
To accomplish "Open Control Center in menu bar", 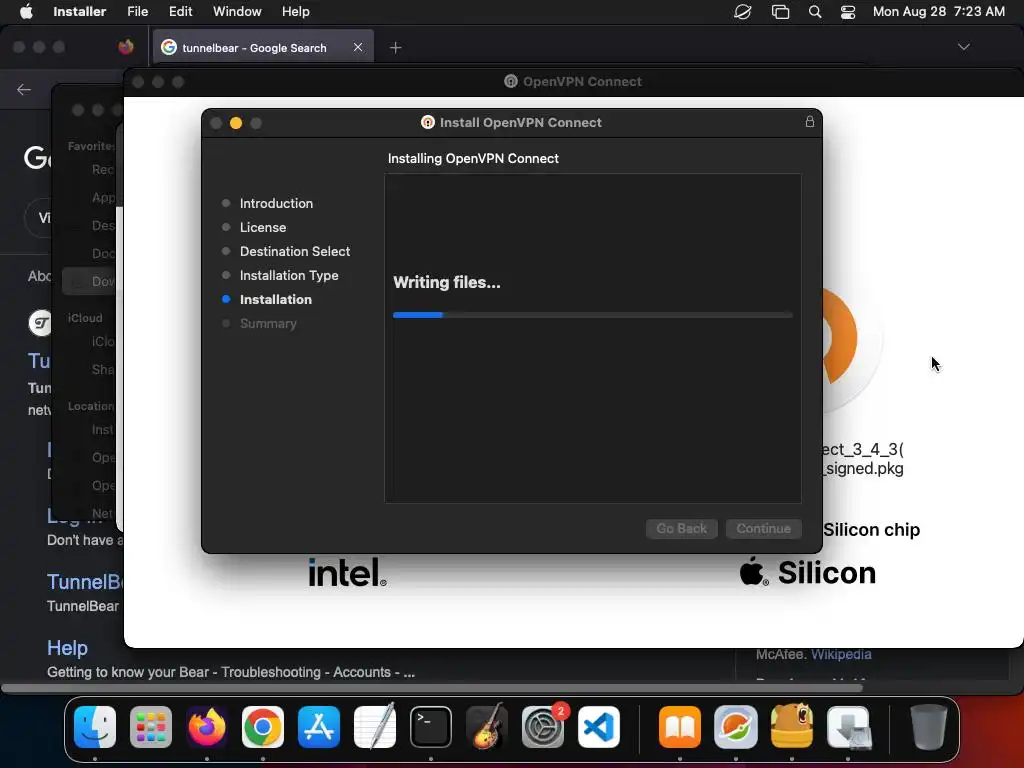I will [848, 12].
